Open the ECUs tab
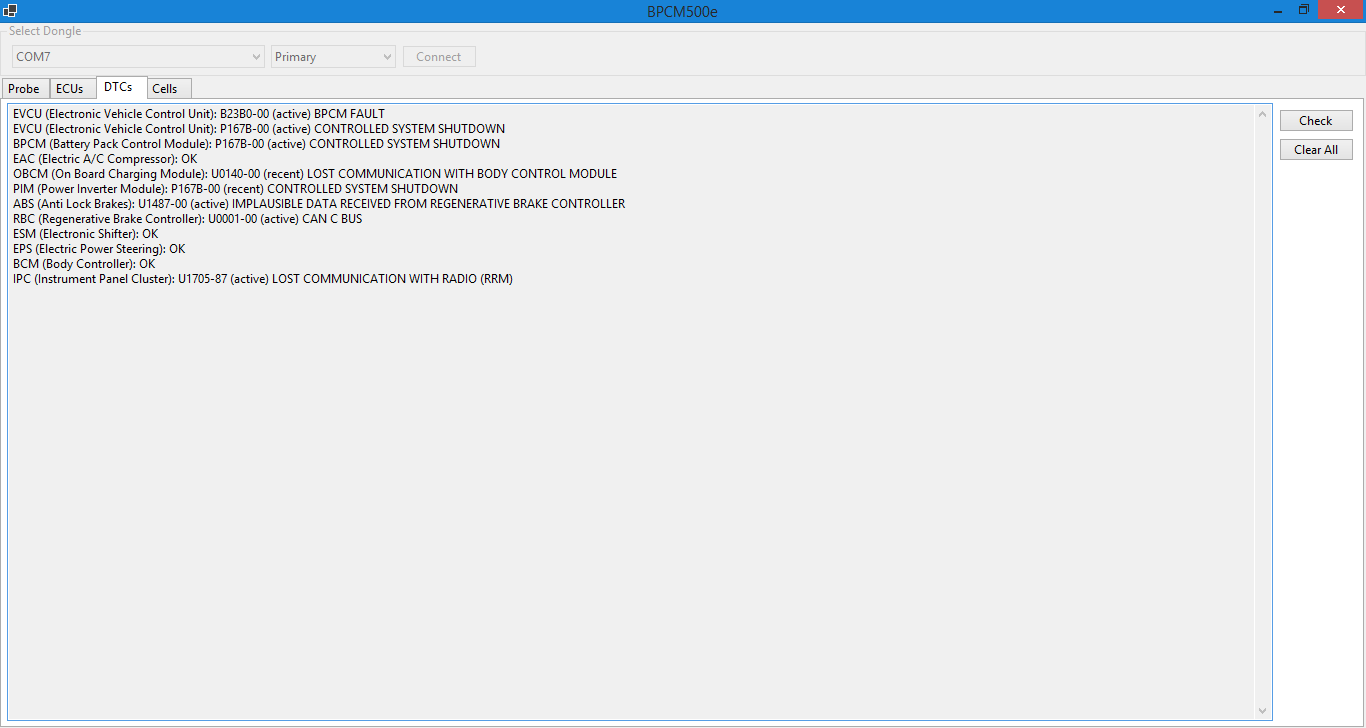 70,89
